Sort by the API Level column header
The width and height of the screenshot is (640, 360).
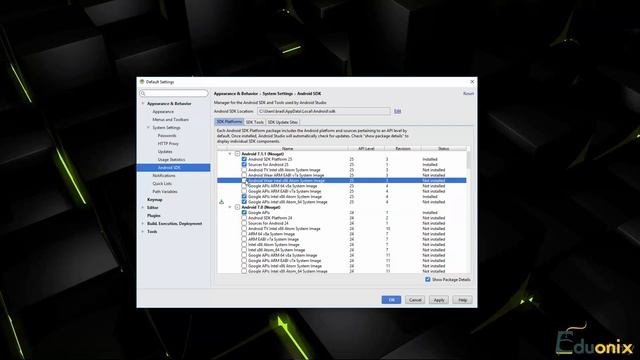pos(366,149)
